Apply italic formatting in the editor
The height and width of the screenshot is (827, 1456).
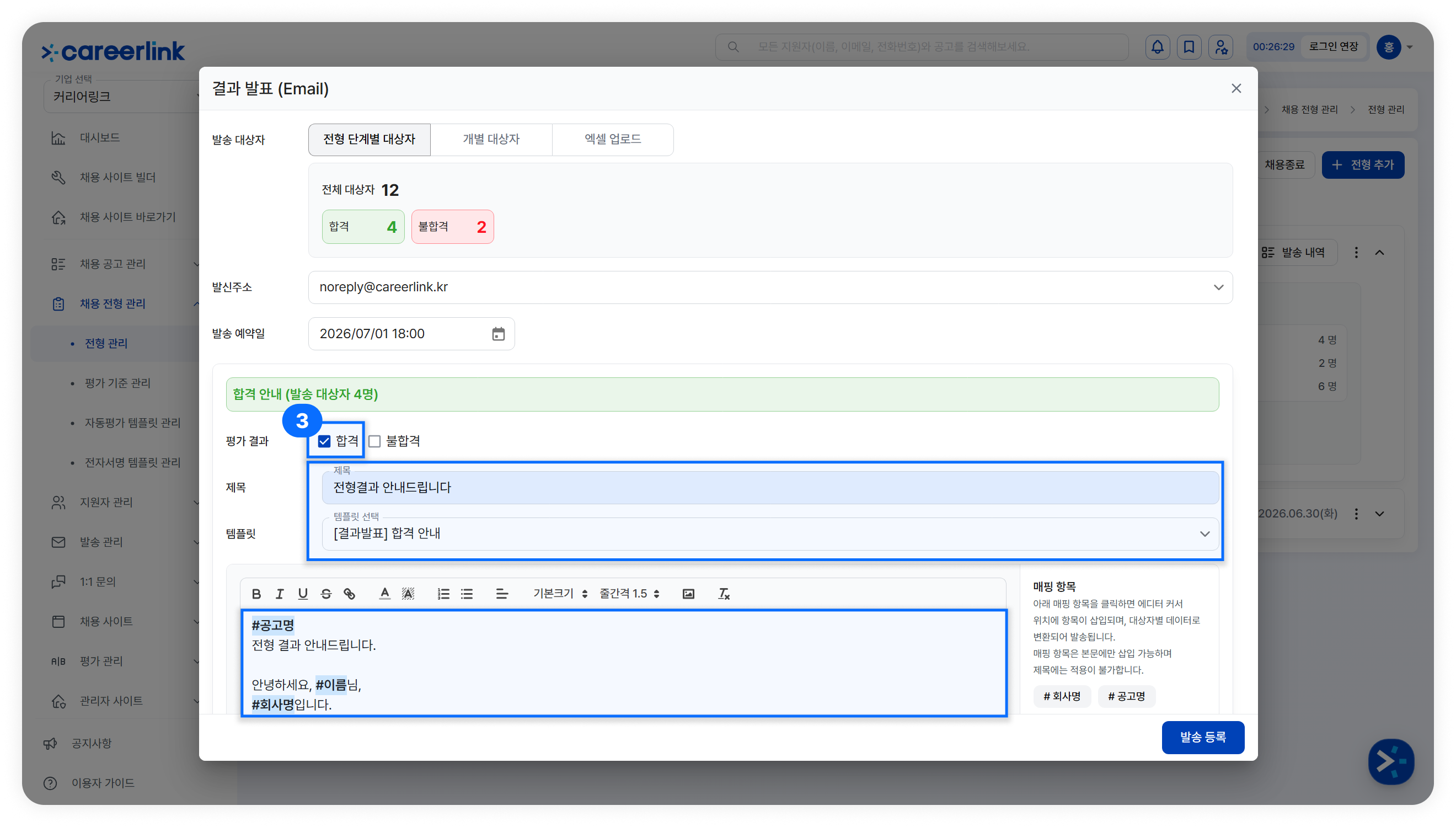(279, 594)
